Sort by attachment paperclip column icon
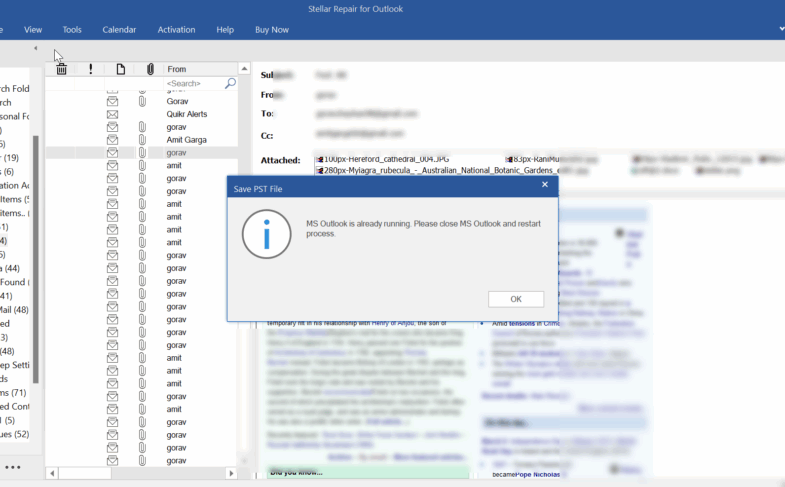The image size is (785, 487). [x=150, y=69]
